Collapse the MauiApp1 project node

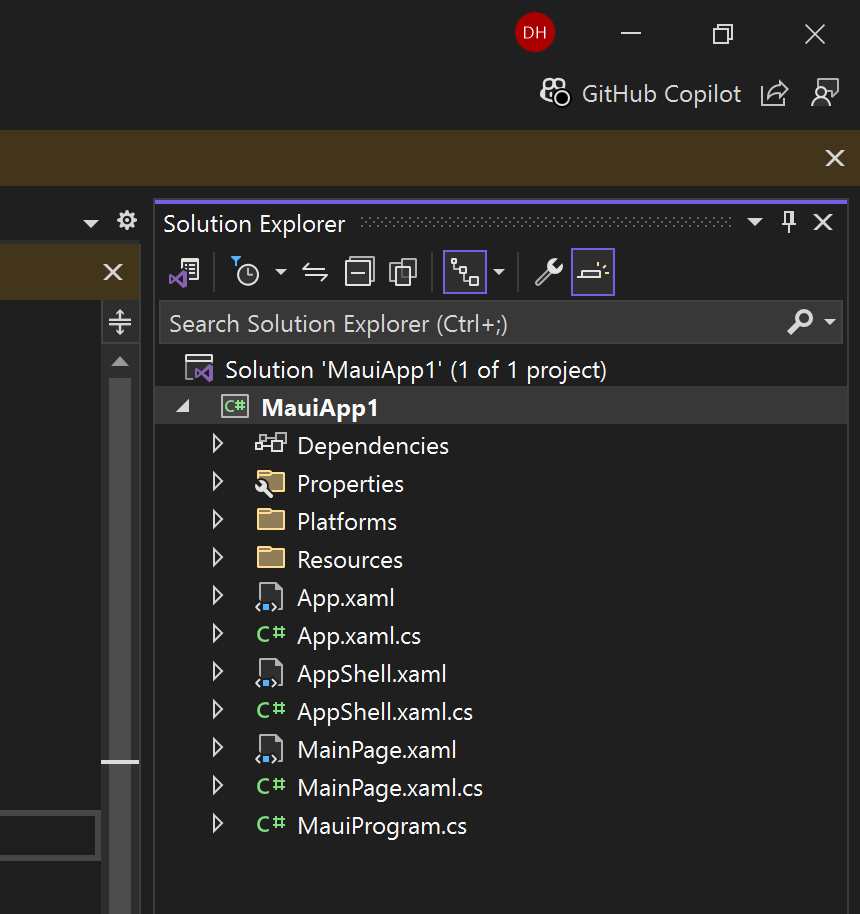(183, 407)
